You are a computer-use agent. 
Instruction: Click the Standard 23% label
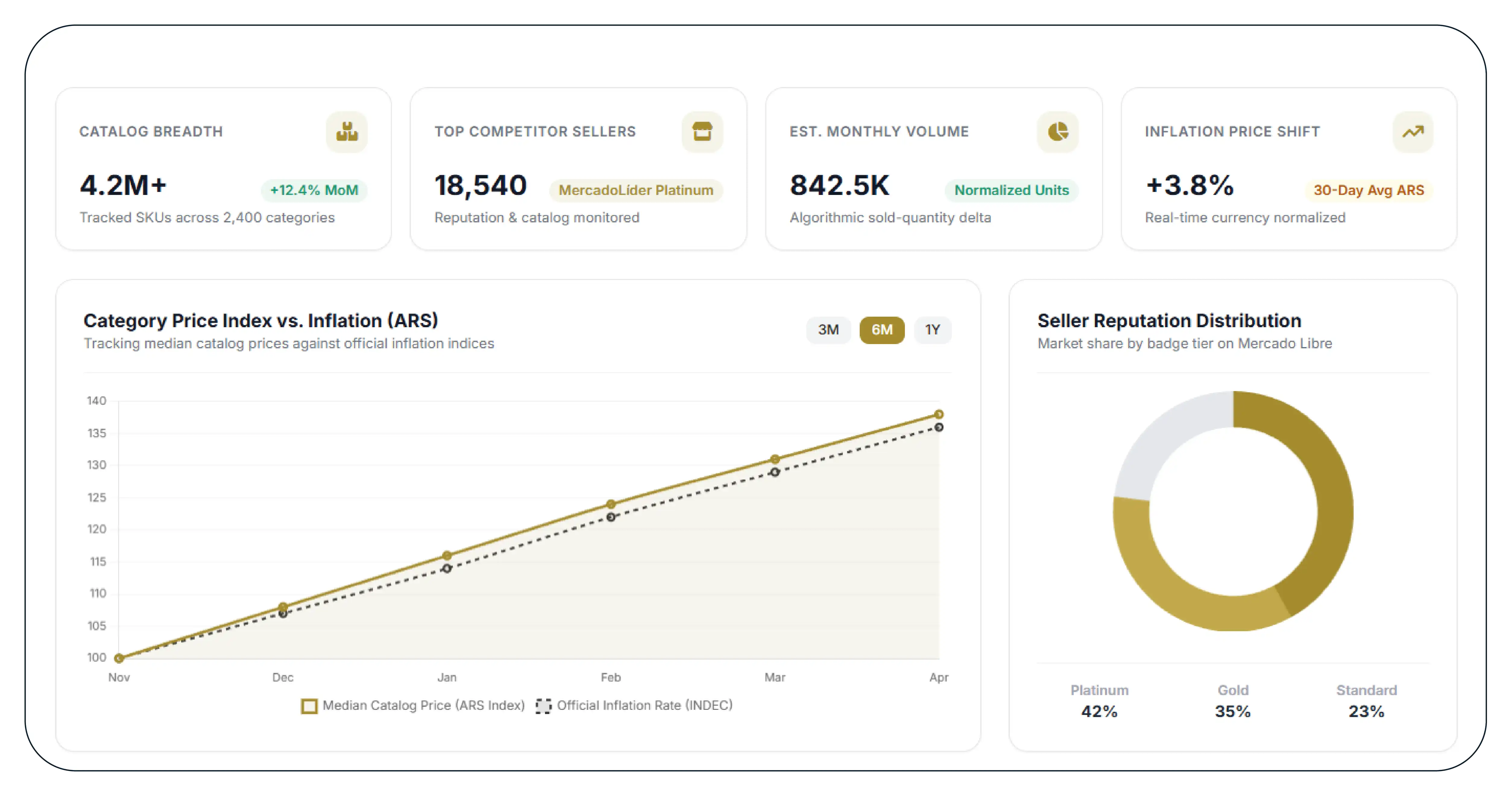click(1366, 701)
